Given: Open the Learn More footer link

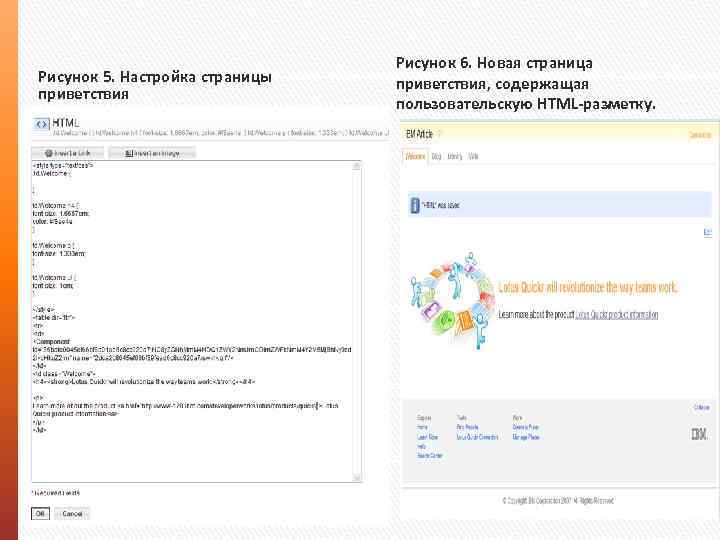Looking at the screenshot, I should (428, 437).
